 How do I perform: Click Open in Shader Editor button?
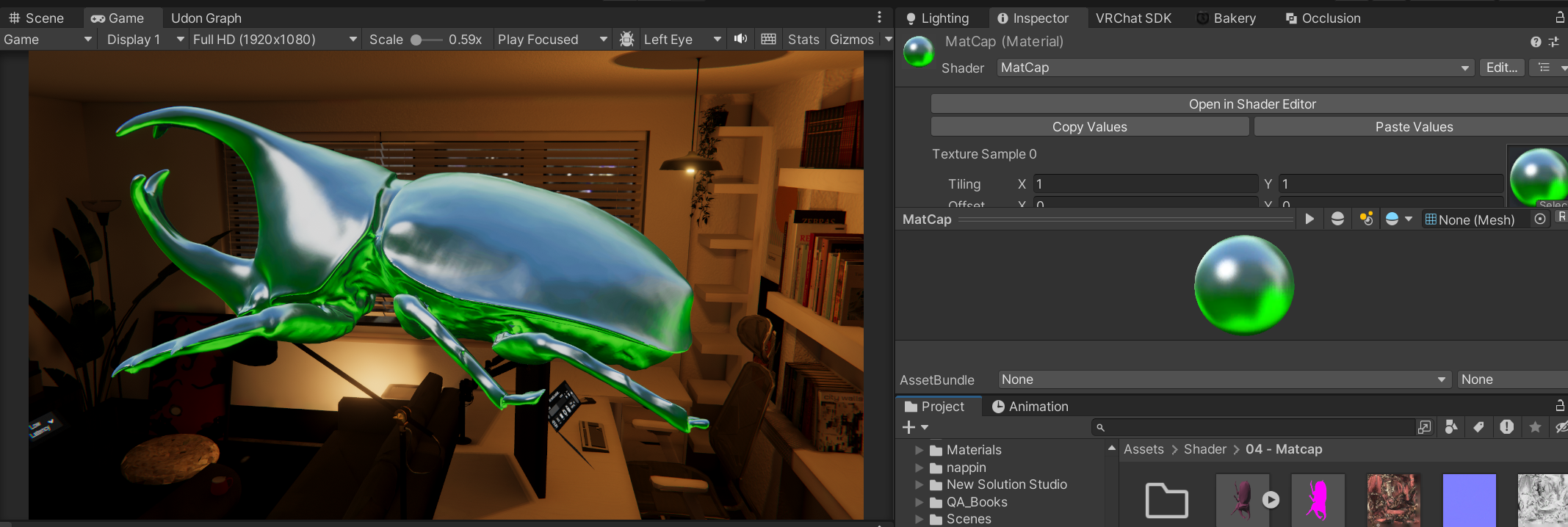(1251, 104)
